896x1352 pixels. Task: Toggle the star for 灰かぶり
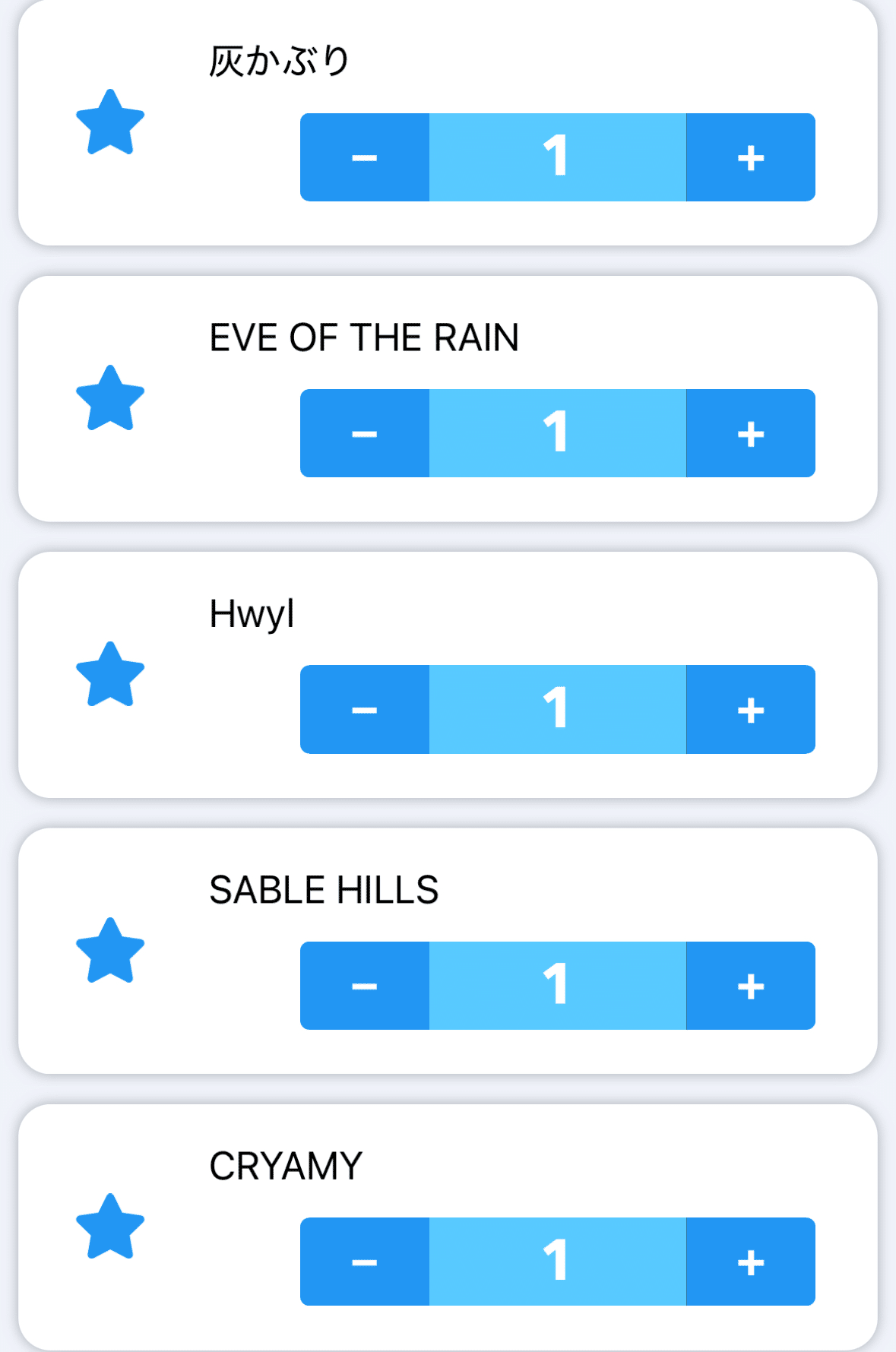point(110,123)
